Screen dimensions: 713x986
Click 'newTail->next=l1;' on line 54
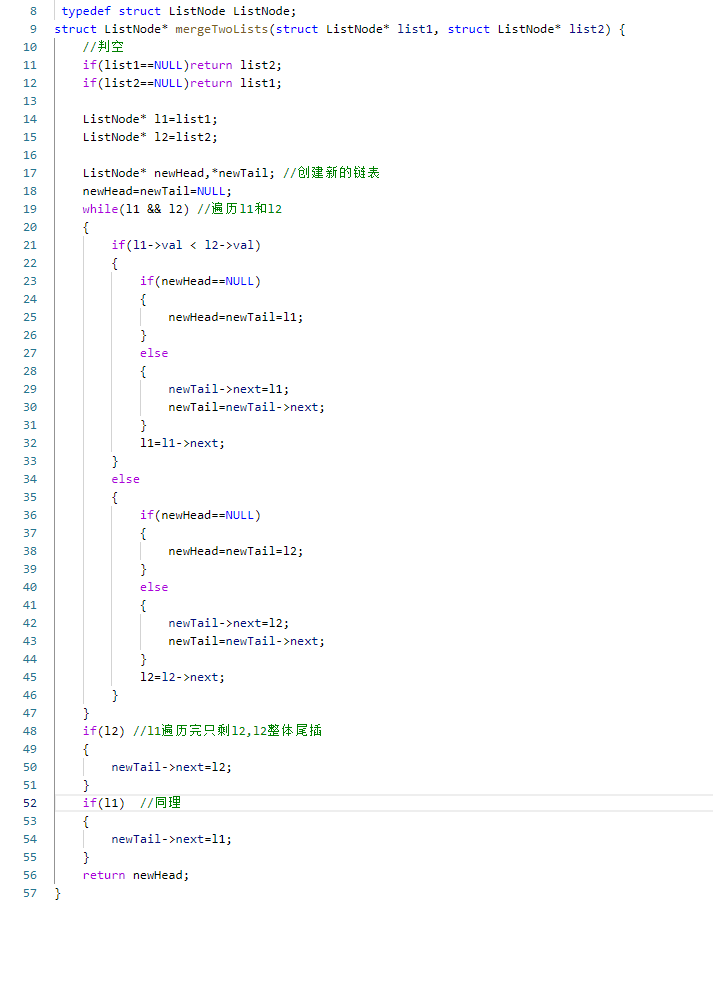pyautogui.click(x=172, y=839)
